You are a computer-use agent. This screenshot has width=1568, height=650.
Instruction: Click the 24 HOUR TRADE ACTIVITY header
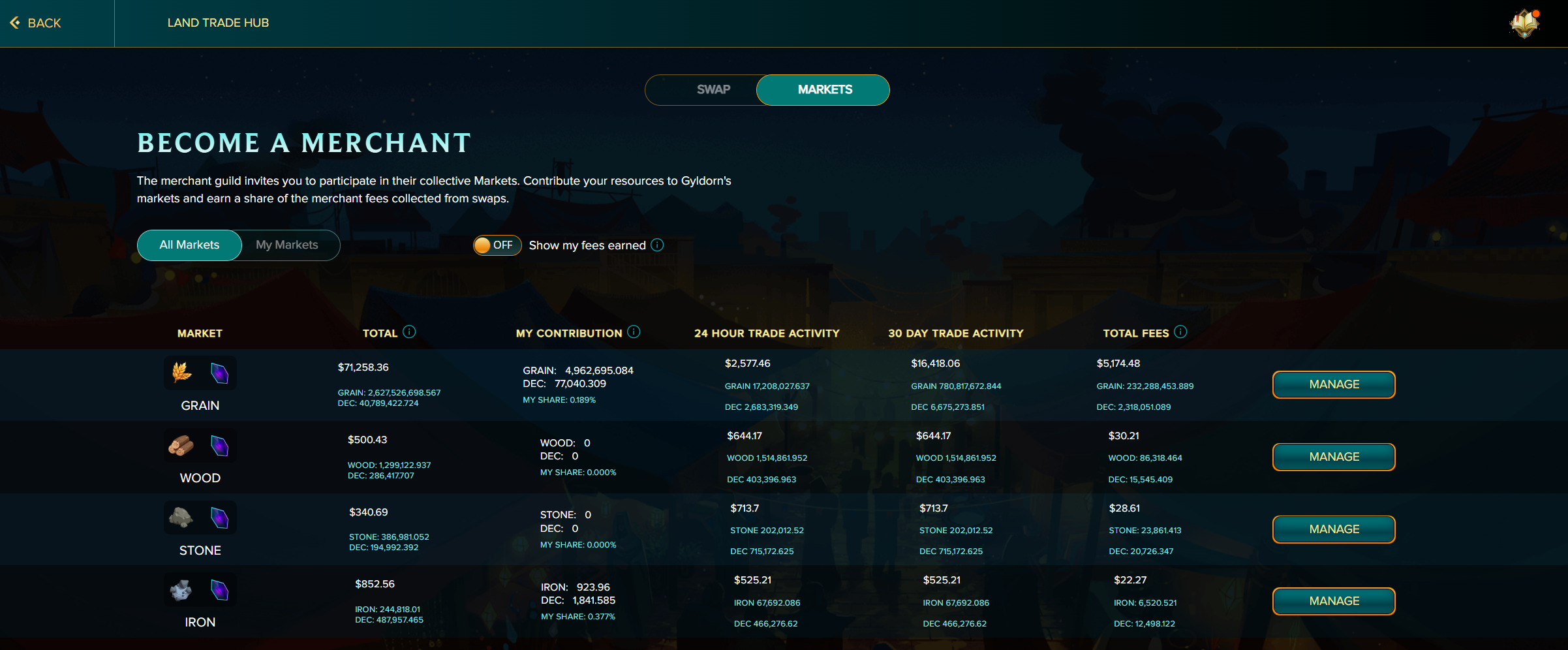tap(767, 333)
